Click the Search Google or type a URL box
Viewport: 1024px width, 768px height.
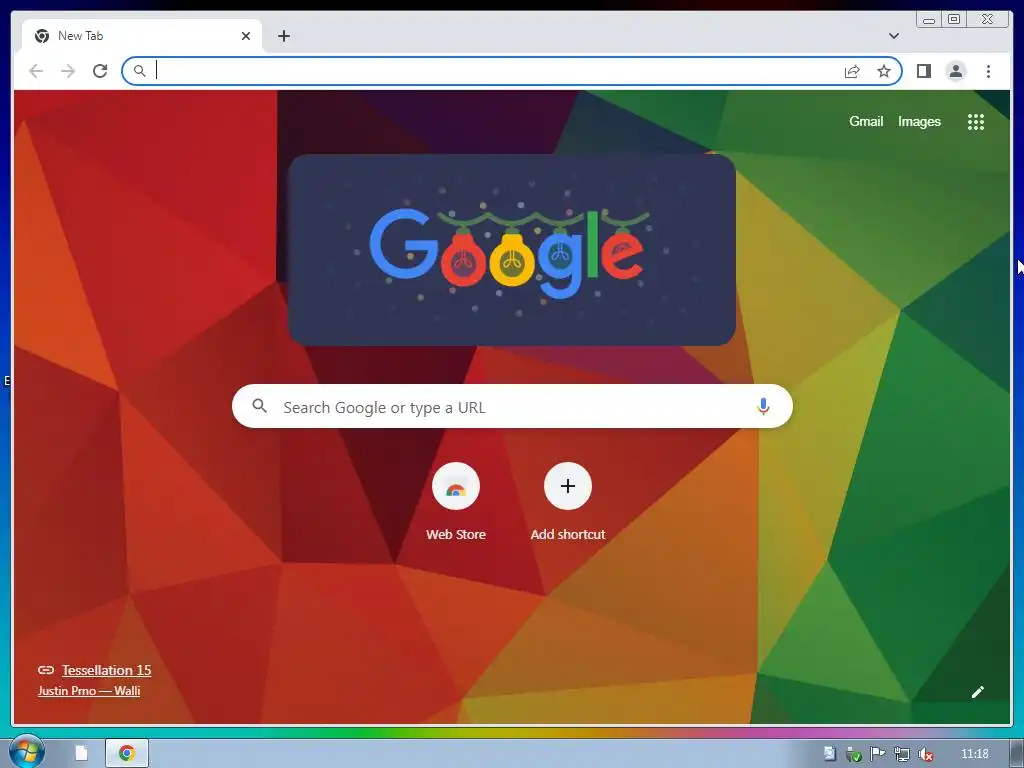[512, 406]
